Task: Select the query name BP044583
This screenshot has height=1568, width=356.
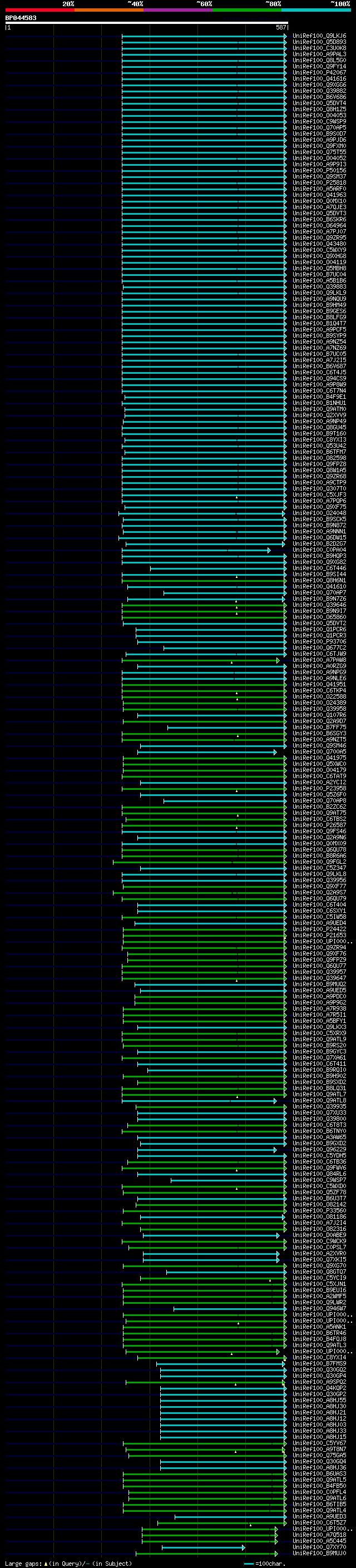Action: [x=21, y=18]
